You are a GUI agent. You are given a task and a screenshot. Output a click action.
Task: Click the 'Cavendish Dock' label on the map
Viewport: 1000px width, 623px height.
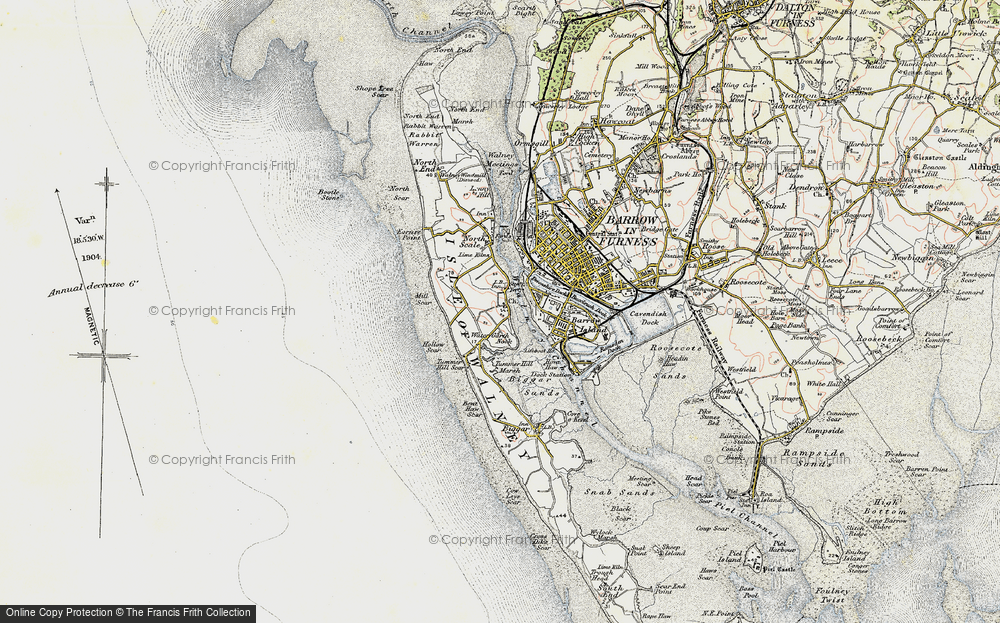pyautogui.click(x=647, y=318)
